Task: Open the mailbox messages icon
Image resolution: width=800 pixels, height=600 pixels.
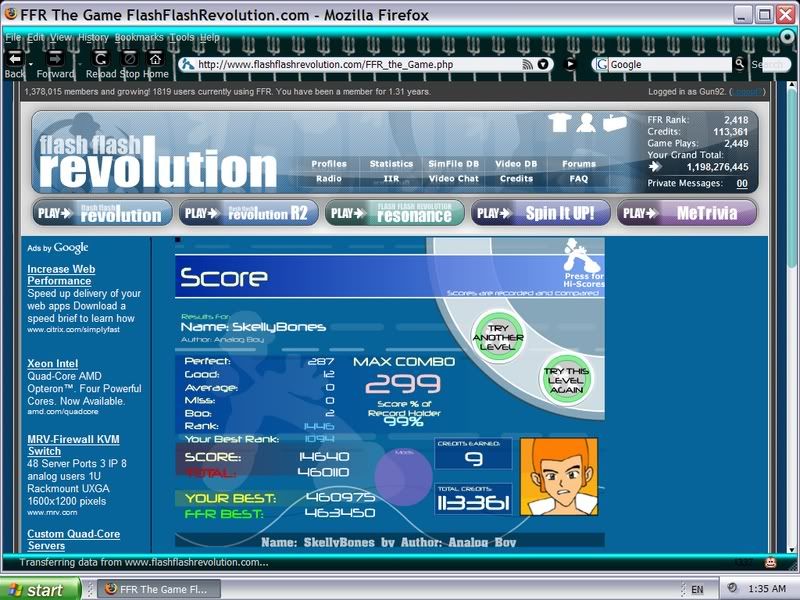Action: [x=613, y=125]
